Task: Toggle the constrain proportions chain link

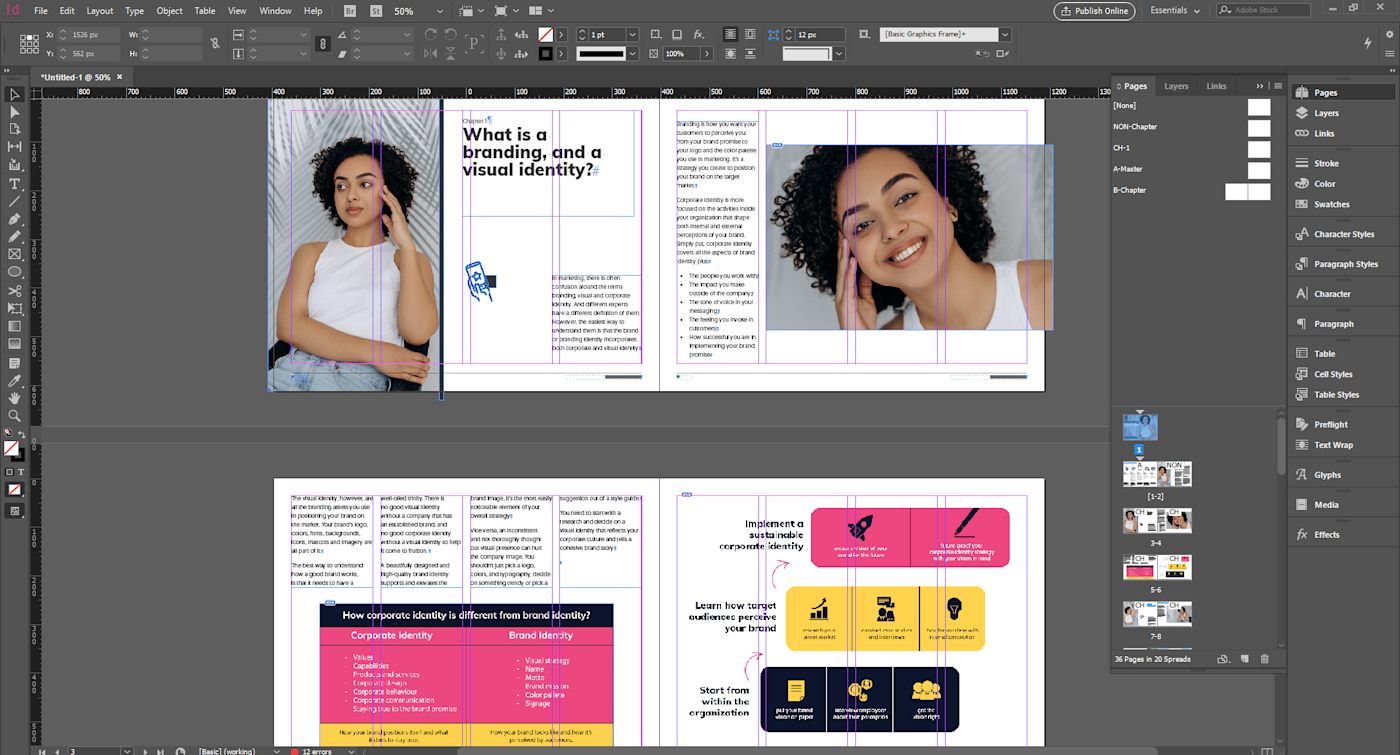Action: [x=216, y=44]
